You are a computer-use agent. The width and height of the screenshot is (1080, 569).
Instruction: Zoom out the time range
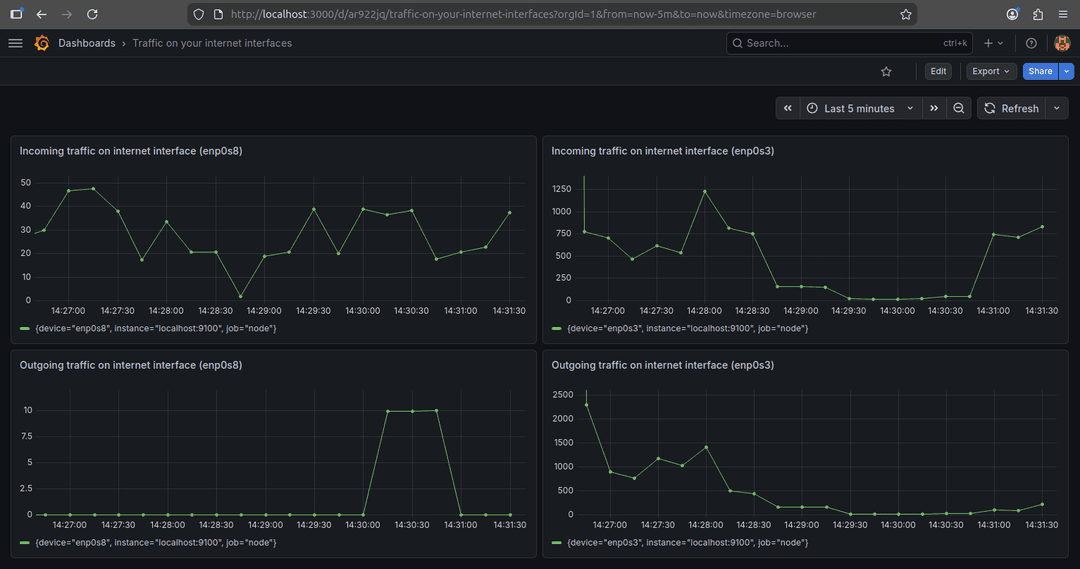point(959,108)
